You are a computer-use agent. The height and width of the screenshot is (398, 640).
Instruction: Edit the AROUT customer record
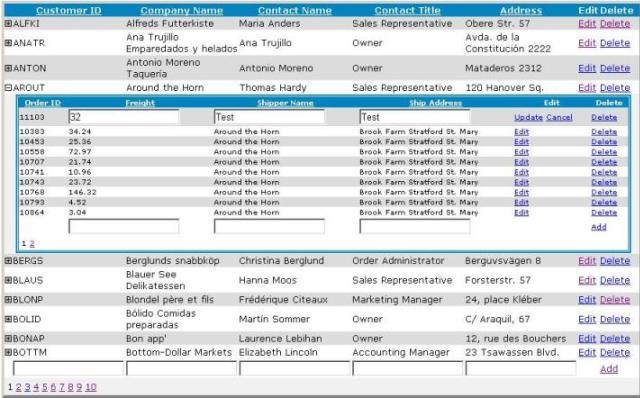tap(587, 87)
